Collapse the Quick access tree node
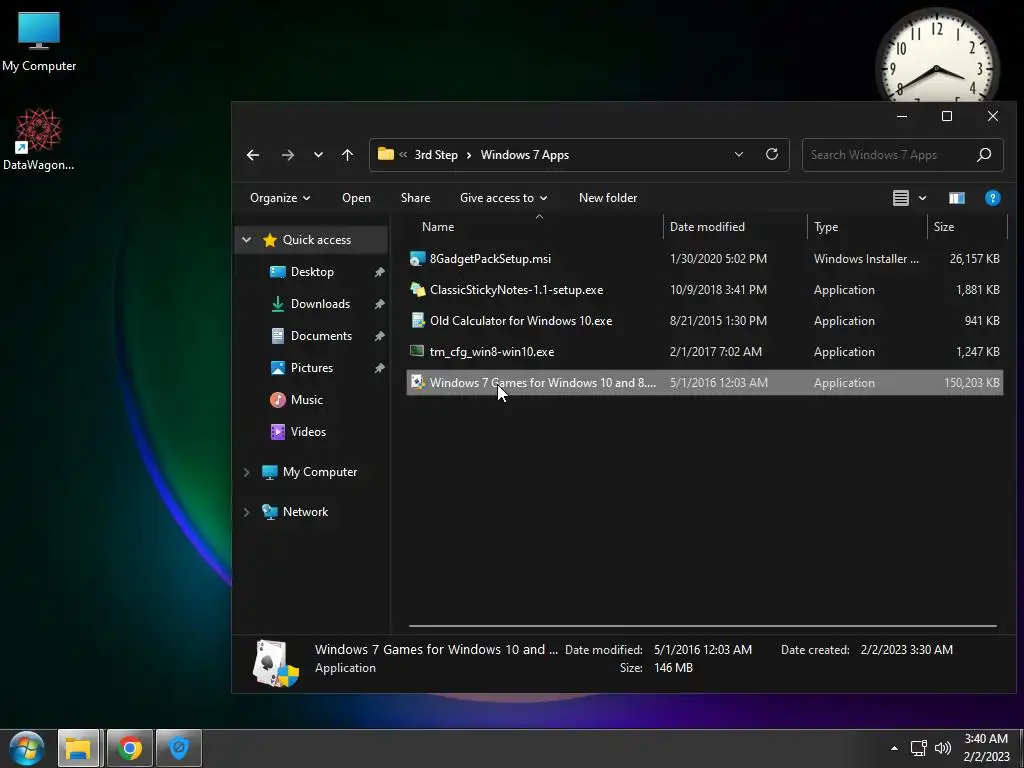The image size is (1024, 768). [x=246, y=240]
